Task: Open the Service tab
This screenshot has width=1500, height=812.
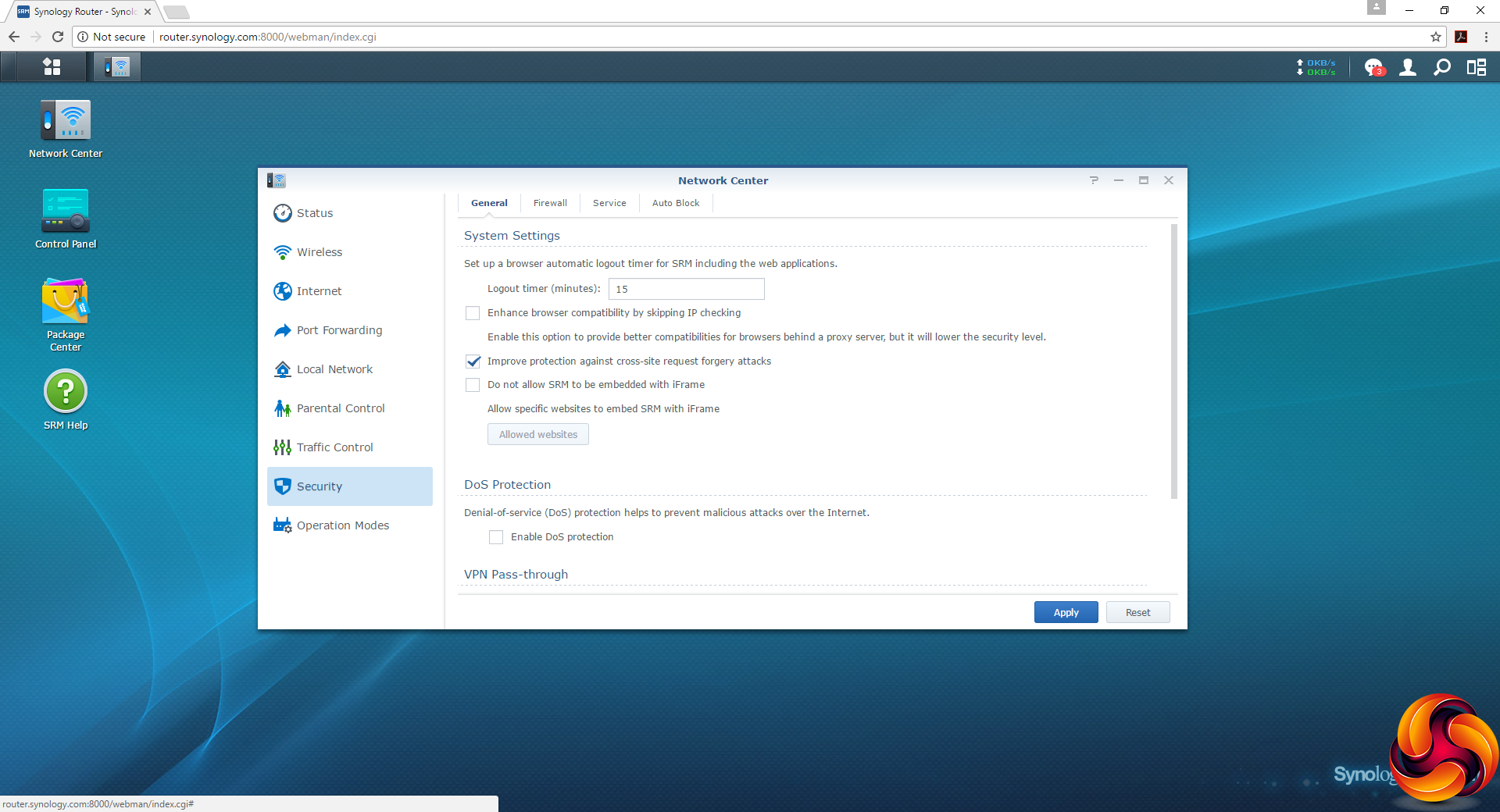Action: click(x=609, y=203)
